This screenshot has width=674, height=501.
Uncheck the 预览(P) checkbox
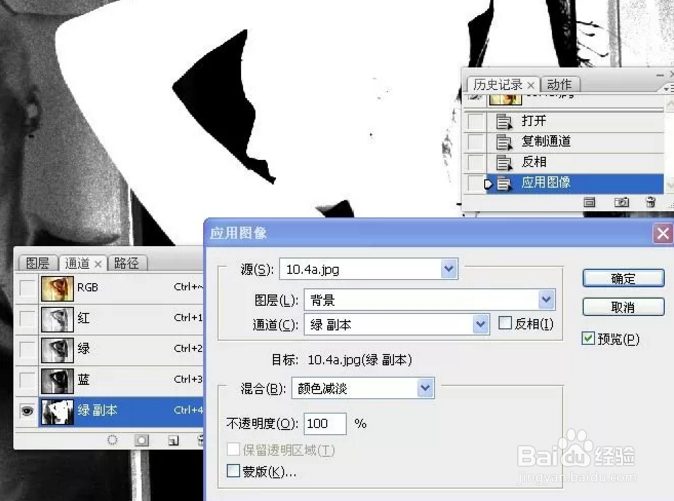coord(588,339)
